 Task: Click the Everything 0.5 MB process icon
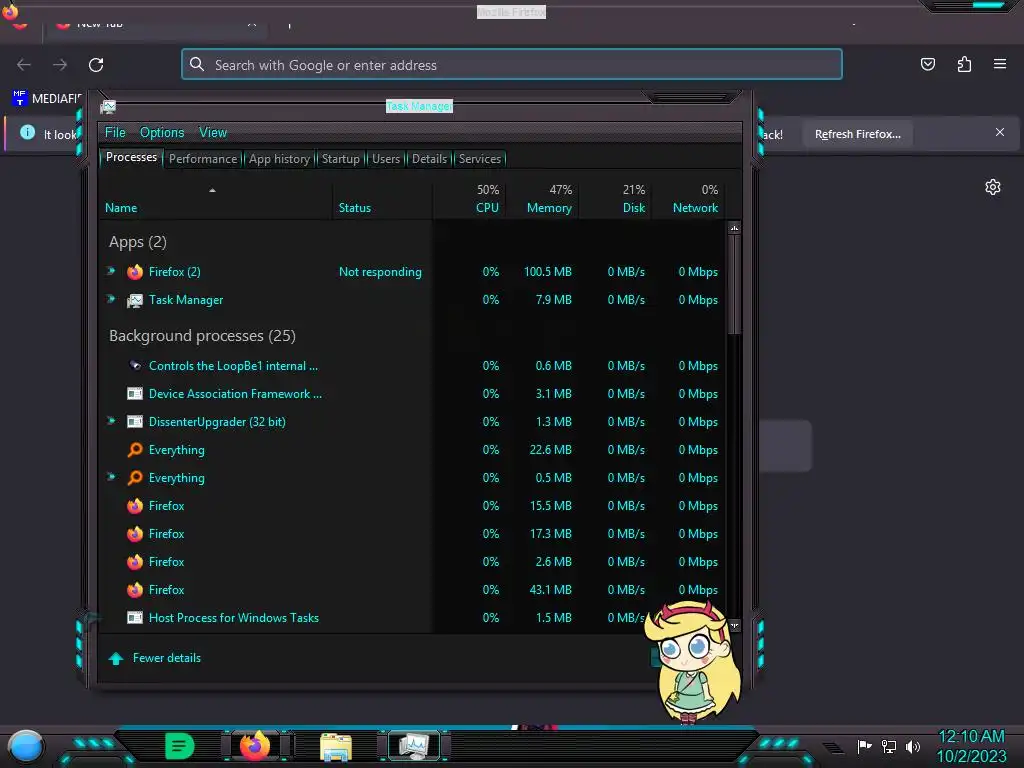[135, 478]
